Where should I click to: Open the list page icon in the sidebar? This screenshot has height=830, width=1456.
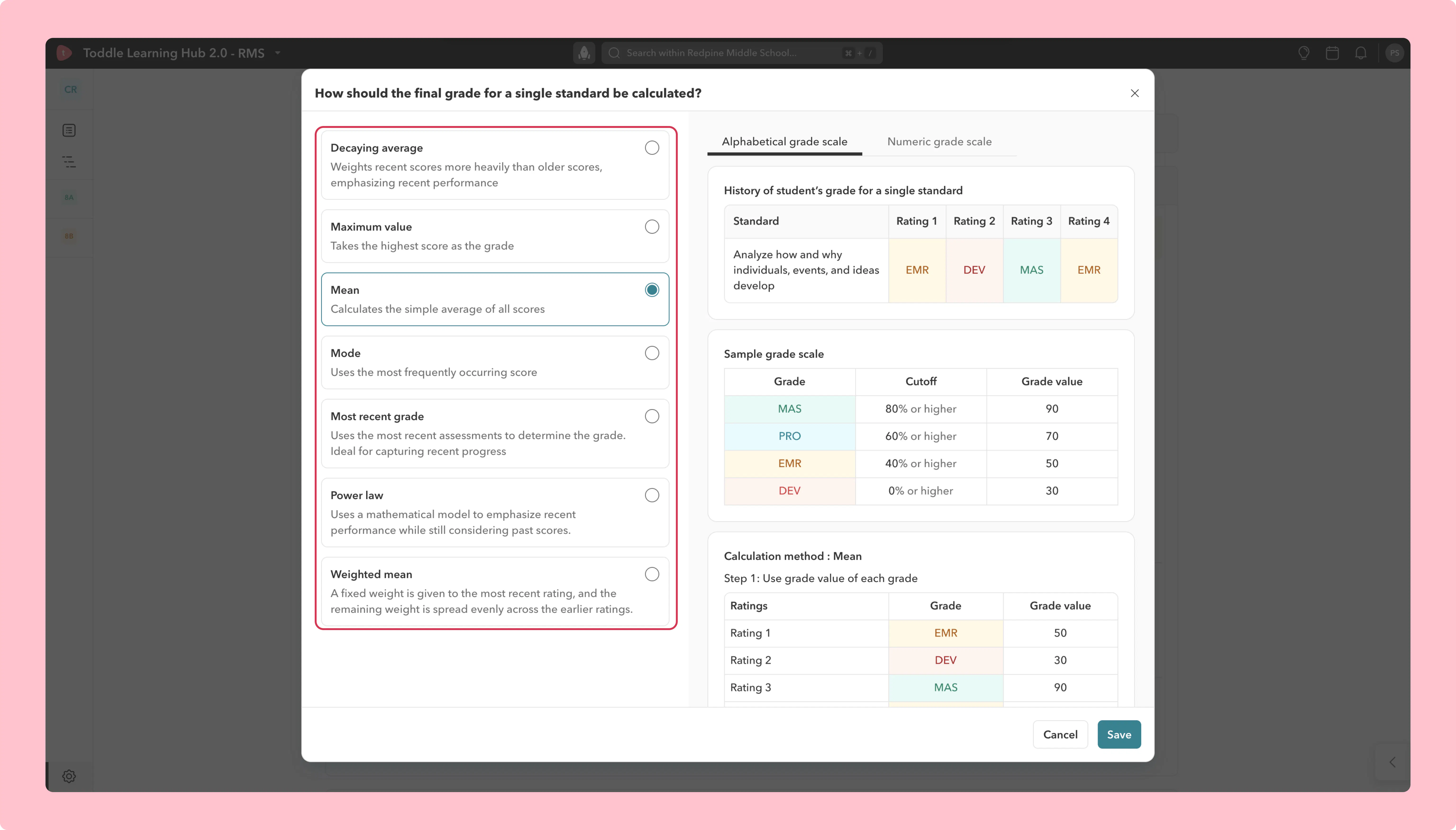pos(69,131)
